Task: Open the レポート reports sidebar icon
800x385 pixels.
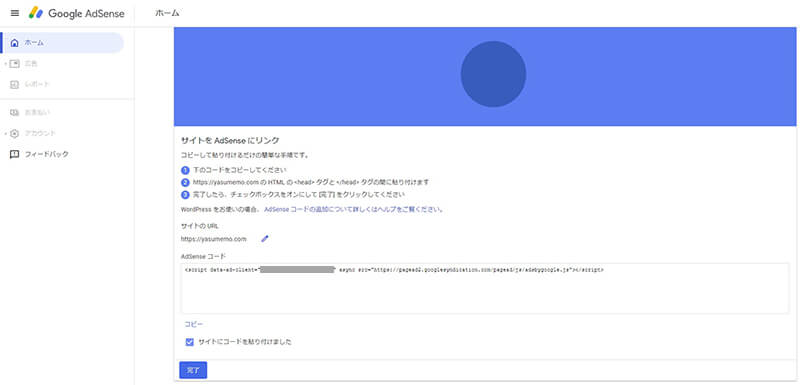Action: (x=15, y=84)
